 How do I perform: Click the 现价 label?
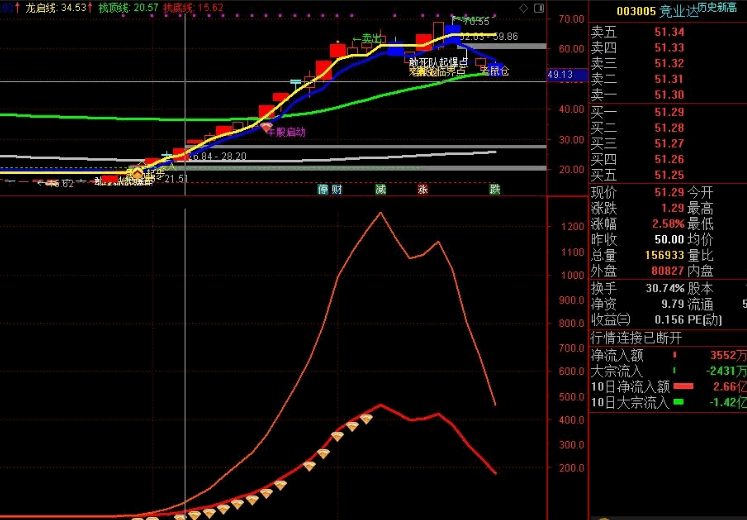click(604, 192)
